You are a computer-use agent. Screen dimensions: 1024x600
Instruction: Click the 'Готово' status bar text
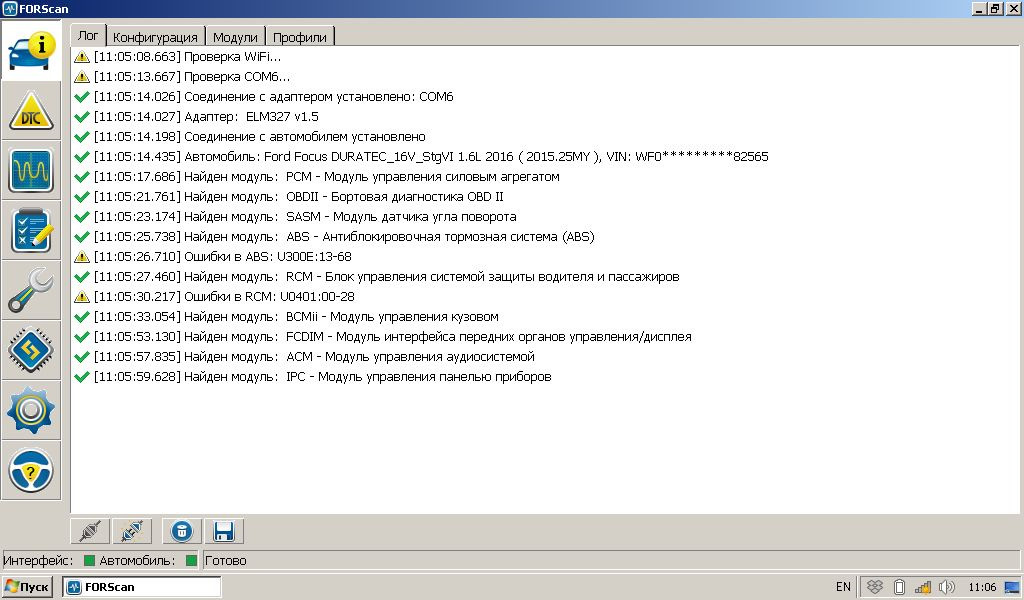pyautogui.click(x=226, y=560)
